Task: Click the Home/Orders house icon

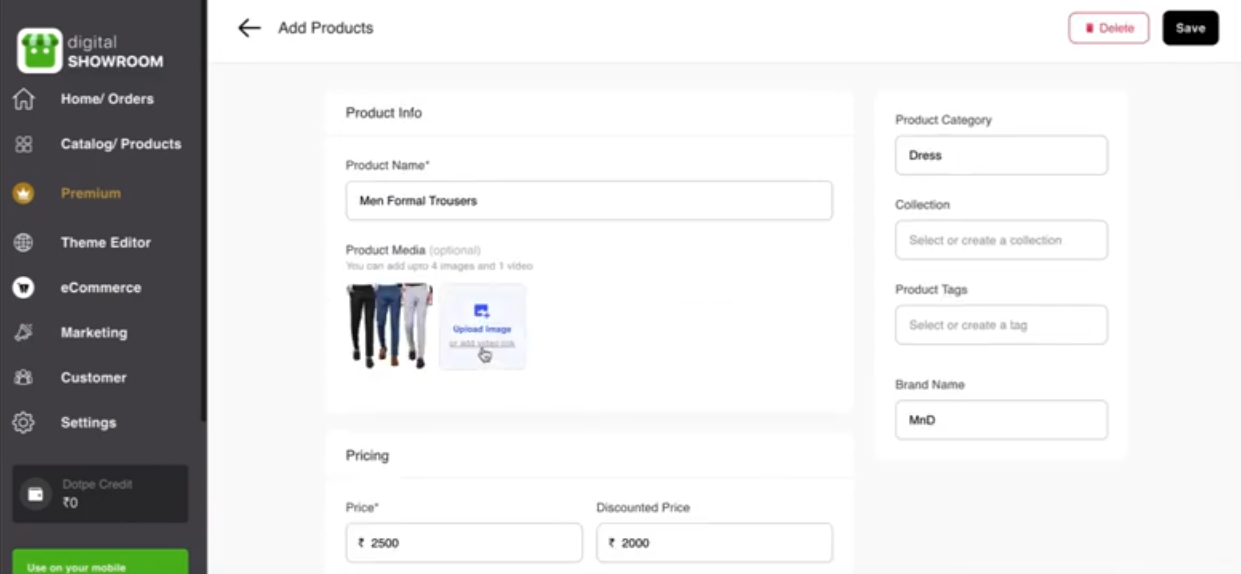Action: (x=23, y=99)
